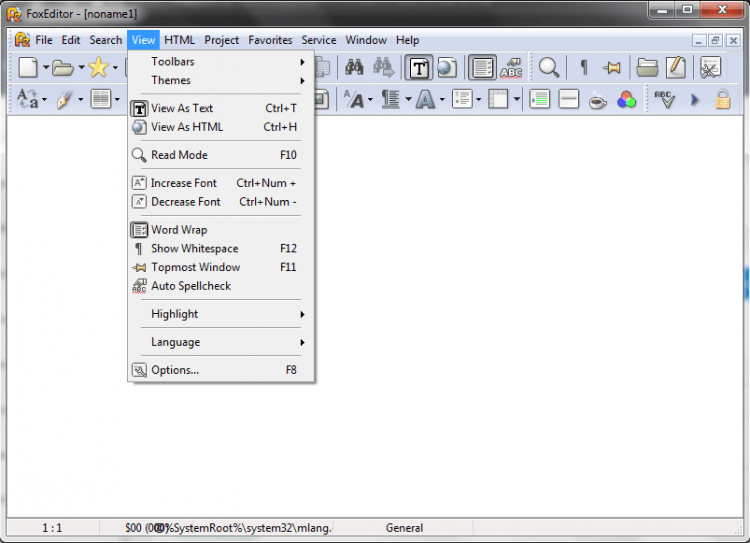The width and height of the screenshot is (750, 543).
Task: Click the ABC checkmark spell check icon
Action: (664, 99)
